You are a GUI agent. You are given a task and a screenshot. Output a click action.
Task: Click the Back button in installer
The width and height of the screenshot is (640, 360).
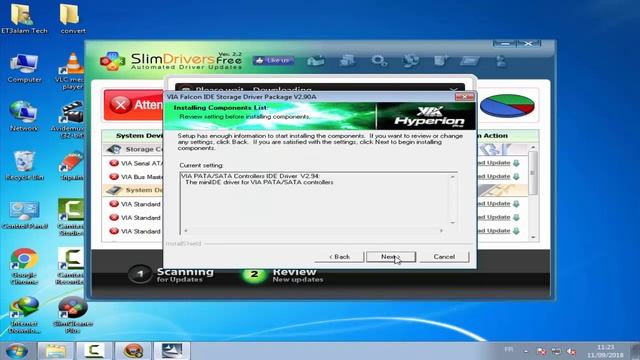pos(339,257)
